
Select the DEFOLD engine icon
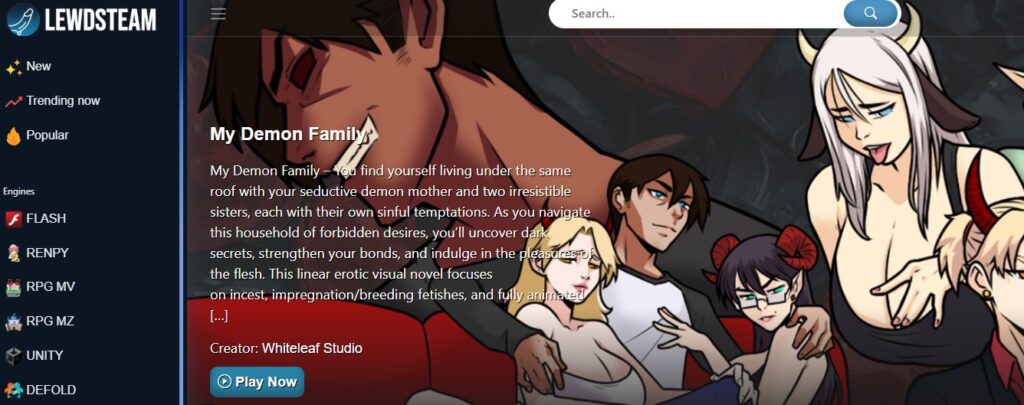13,390
